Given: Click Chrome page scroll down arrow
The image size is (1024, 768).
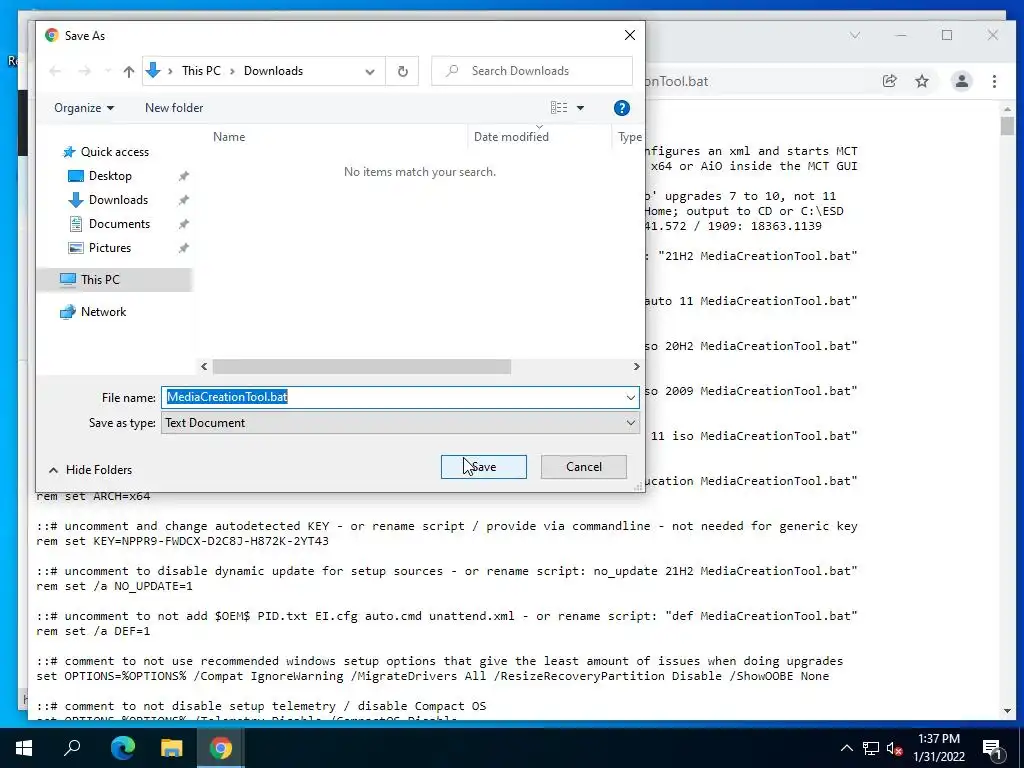Looking at the screenshot, I should click(x=1006, y=711).
